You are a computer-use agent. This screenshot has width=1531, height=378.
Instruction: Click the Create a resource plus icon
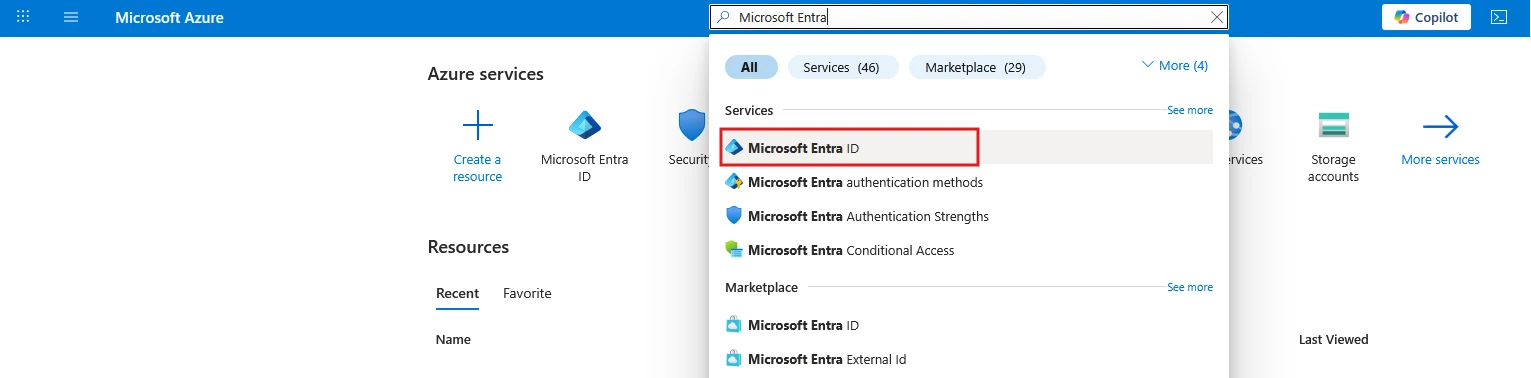pyautogui.click(x=478, y=125)
